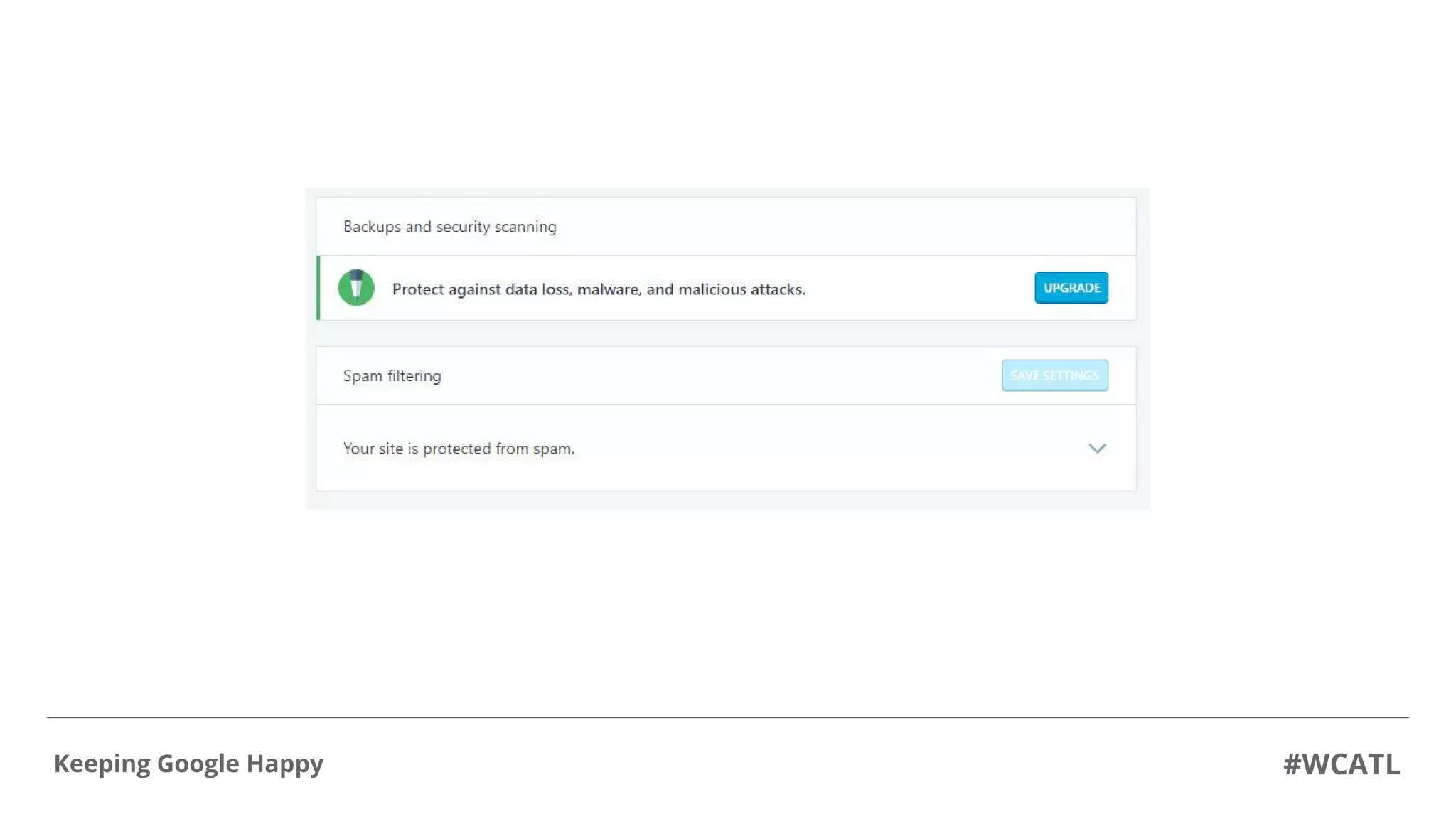
Task: Click the word 'Backups' in the top heading
Action: pos(372,227)
